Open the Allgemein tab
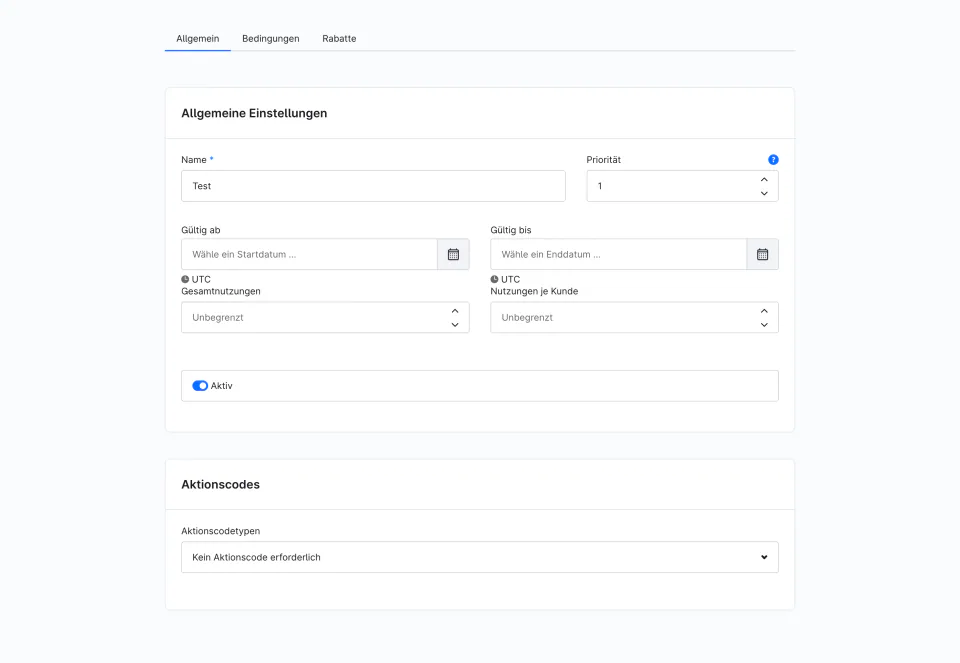960x663 pixels. tap(197, 39)
